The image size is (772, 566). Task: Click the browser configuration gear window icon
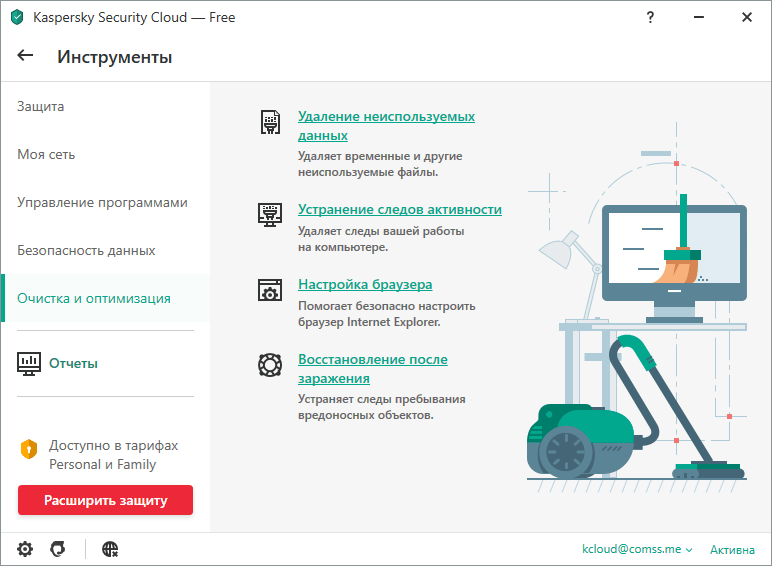pos(270,290)
